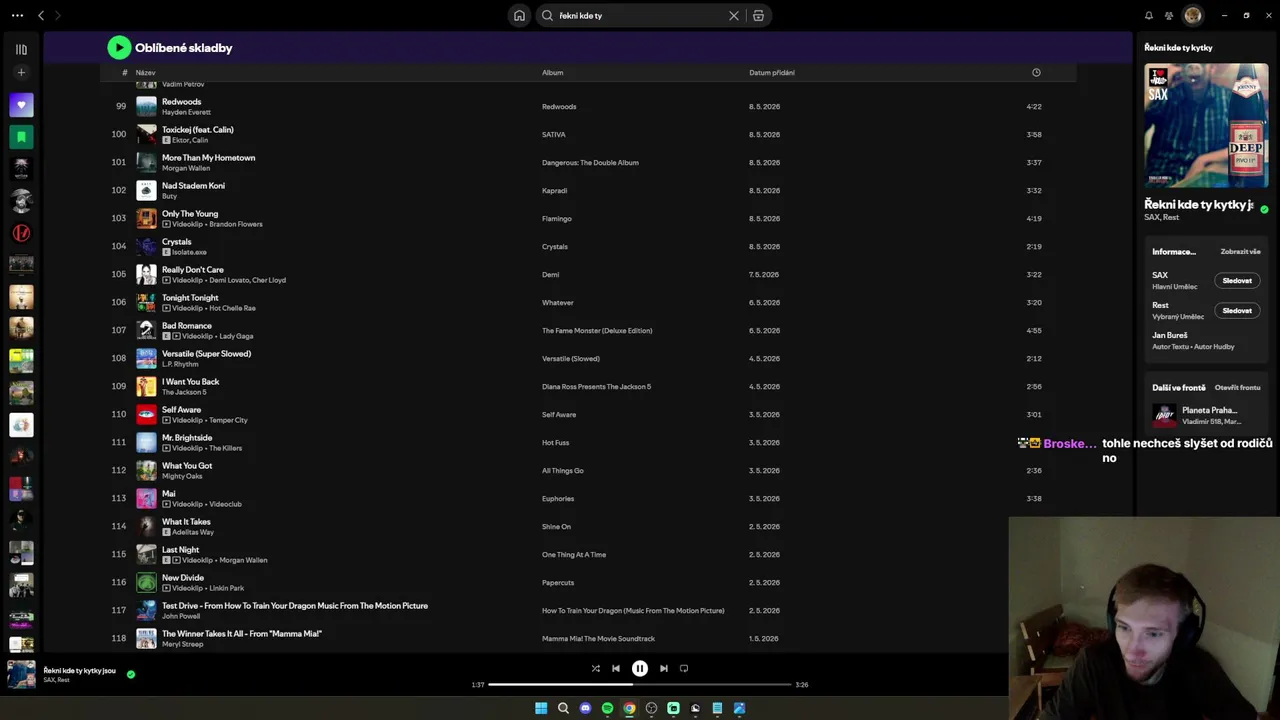Click the now playing cover in bottom bar
The height and width of the screenshot is (720, 1280).
pyautogui.click(x=21, y=675)
